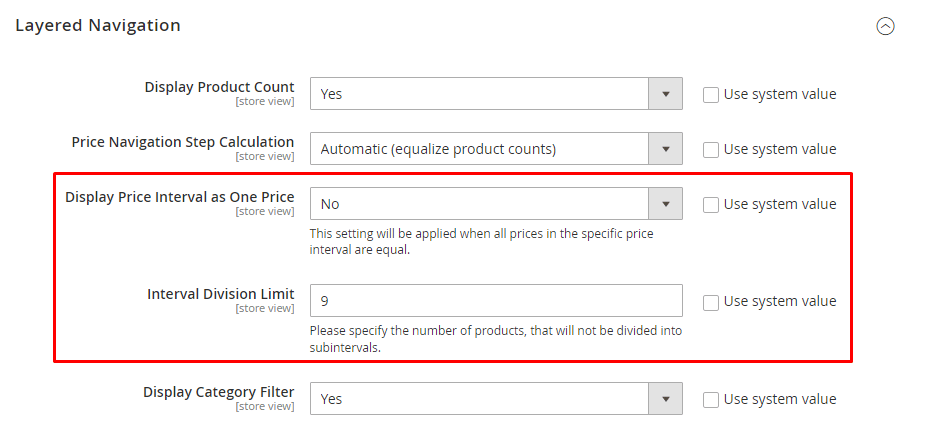Image resolution: width=927 pixels, height=431 pixels.
Task: Enable system value for Display Product Count
Action: [711, 95]
